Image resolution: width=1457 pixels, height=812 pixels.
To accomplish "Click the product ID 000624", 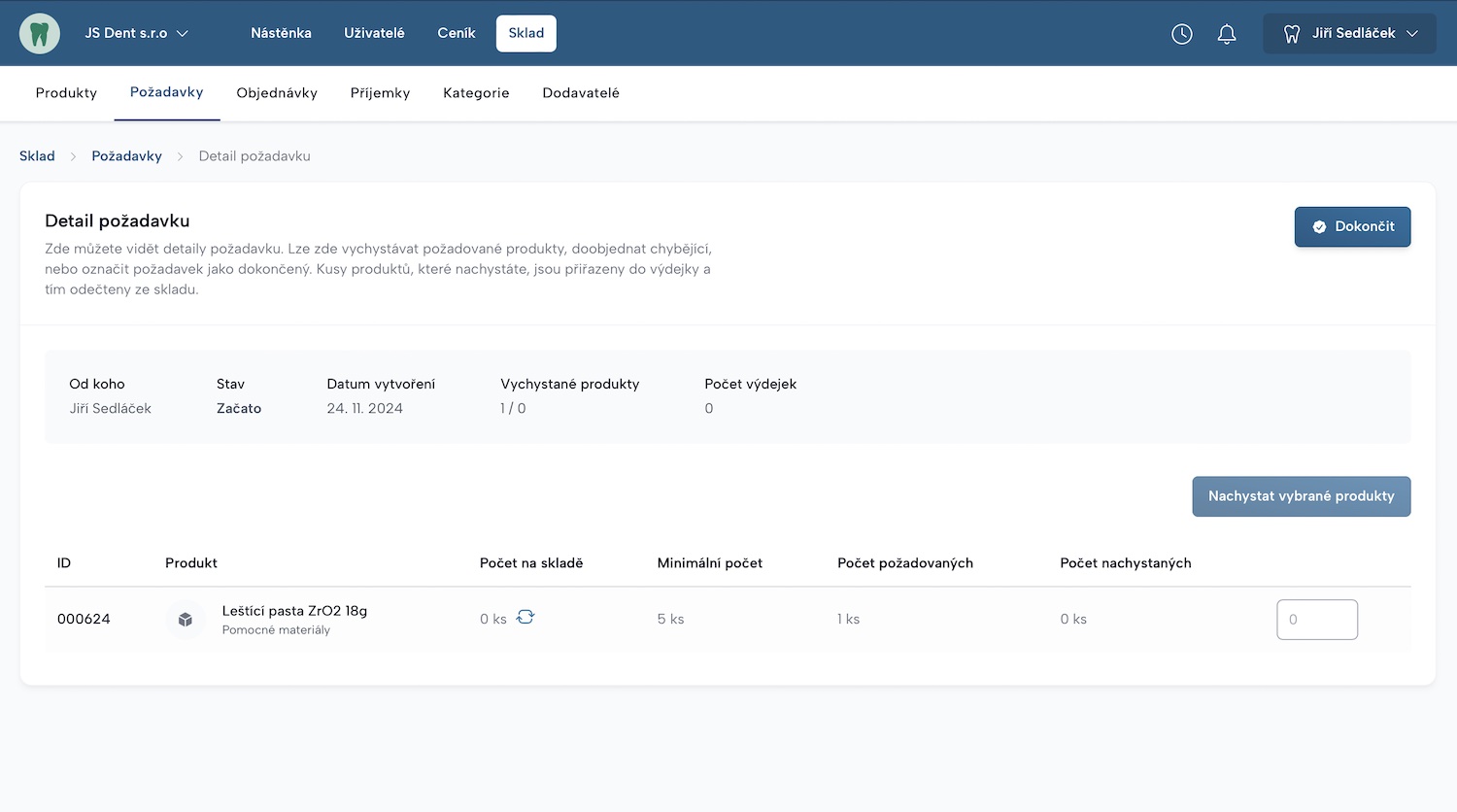I will pos(84,619).
